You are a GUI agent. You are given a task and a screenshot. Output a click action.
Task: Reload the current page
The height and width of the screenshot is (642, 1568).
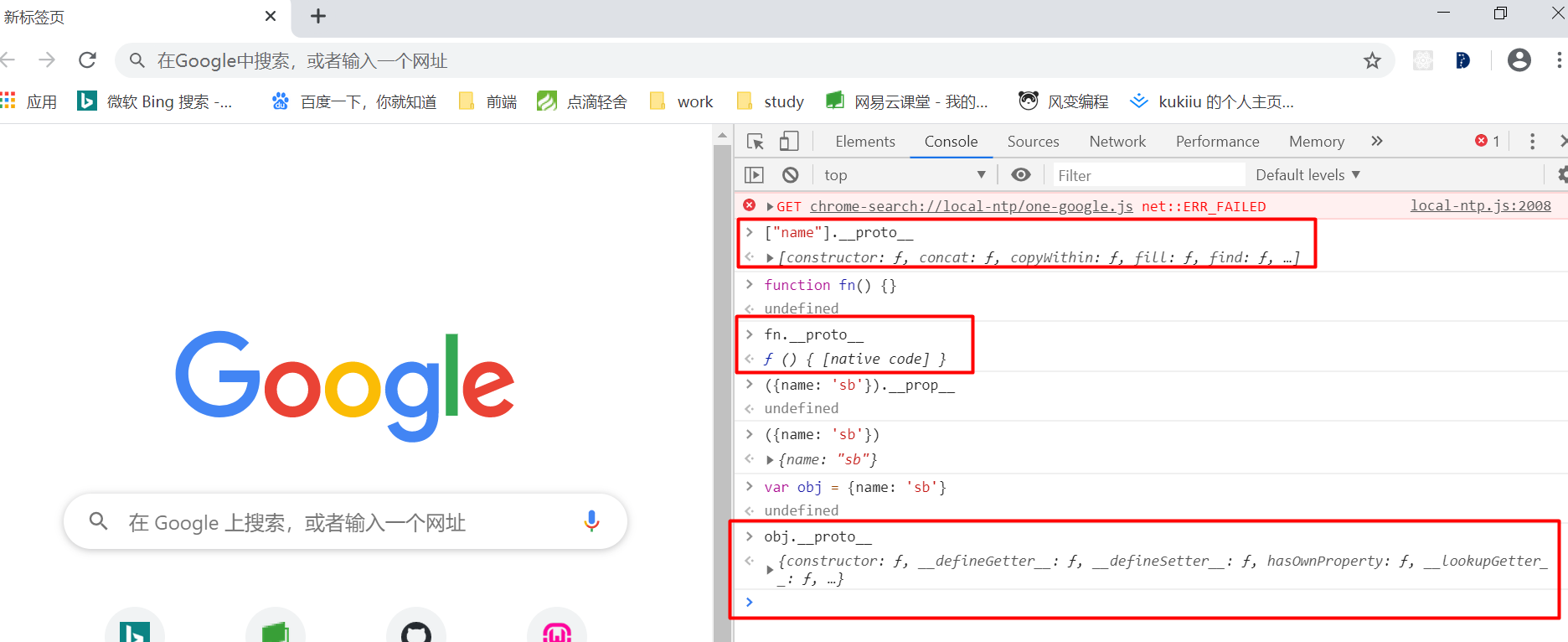point(87,60)
